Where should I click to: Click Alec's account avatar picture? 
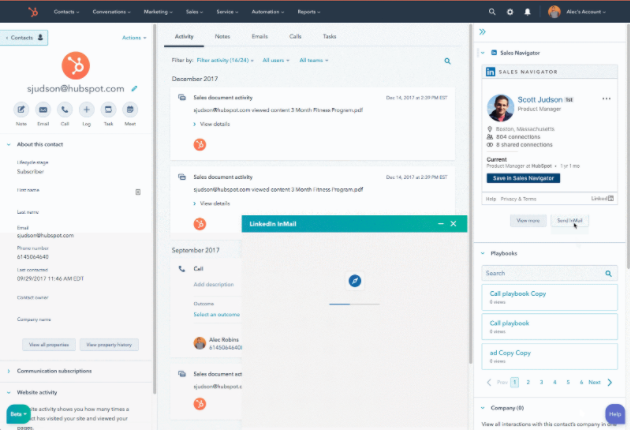(x=554, y=12)
